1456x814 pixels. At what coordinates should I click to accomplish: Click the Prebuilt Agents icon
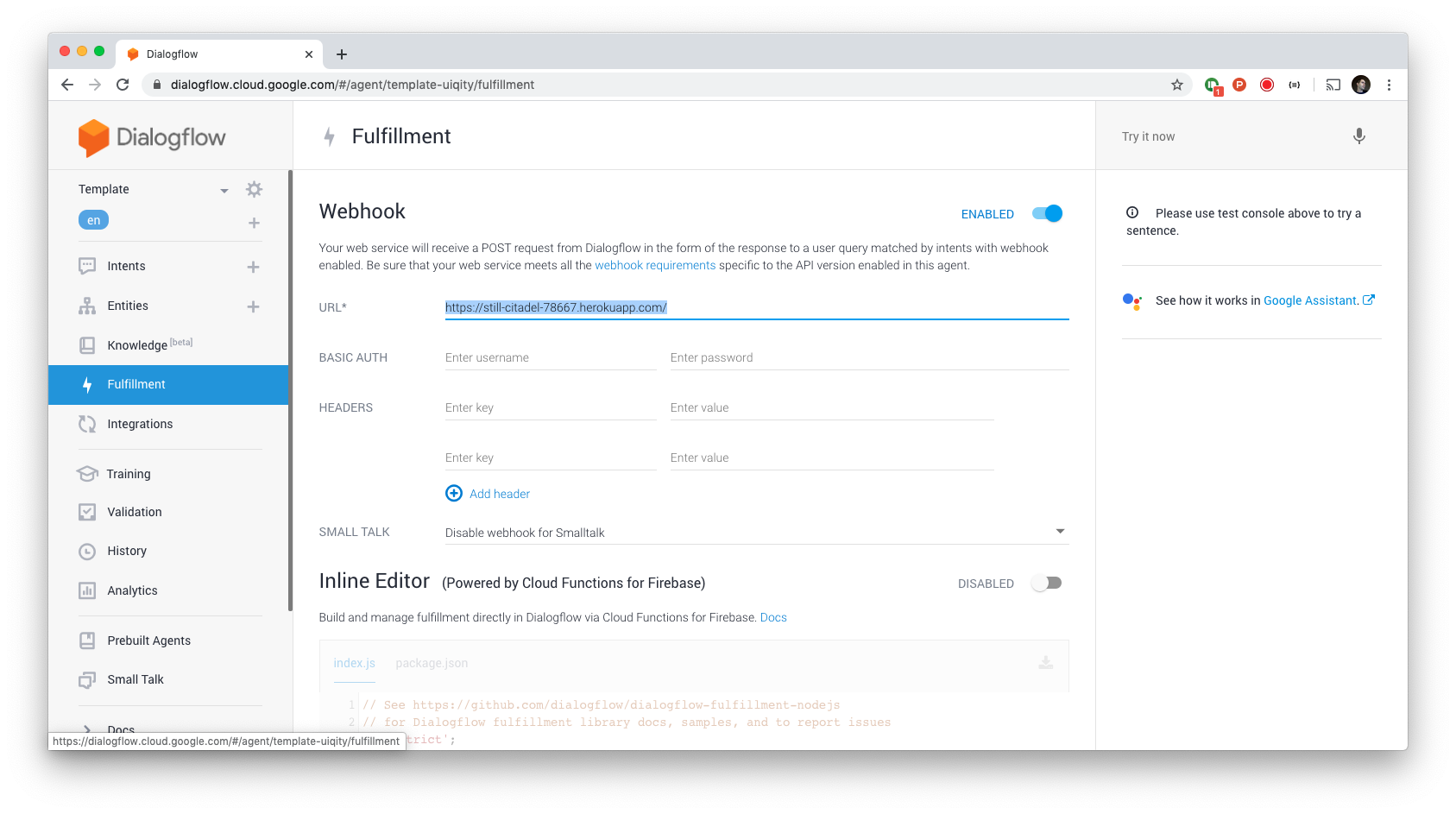[87, 640]
